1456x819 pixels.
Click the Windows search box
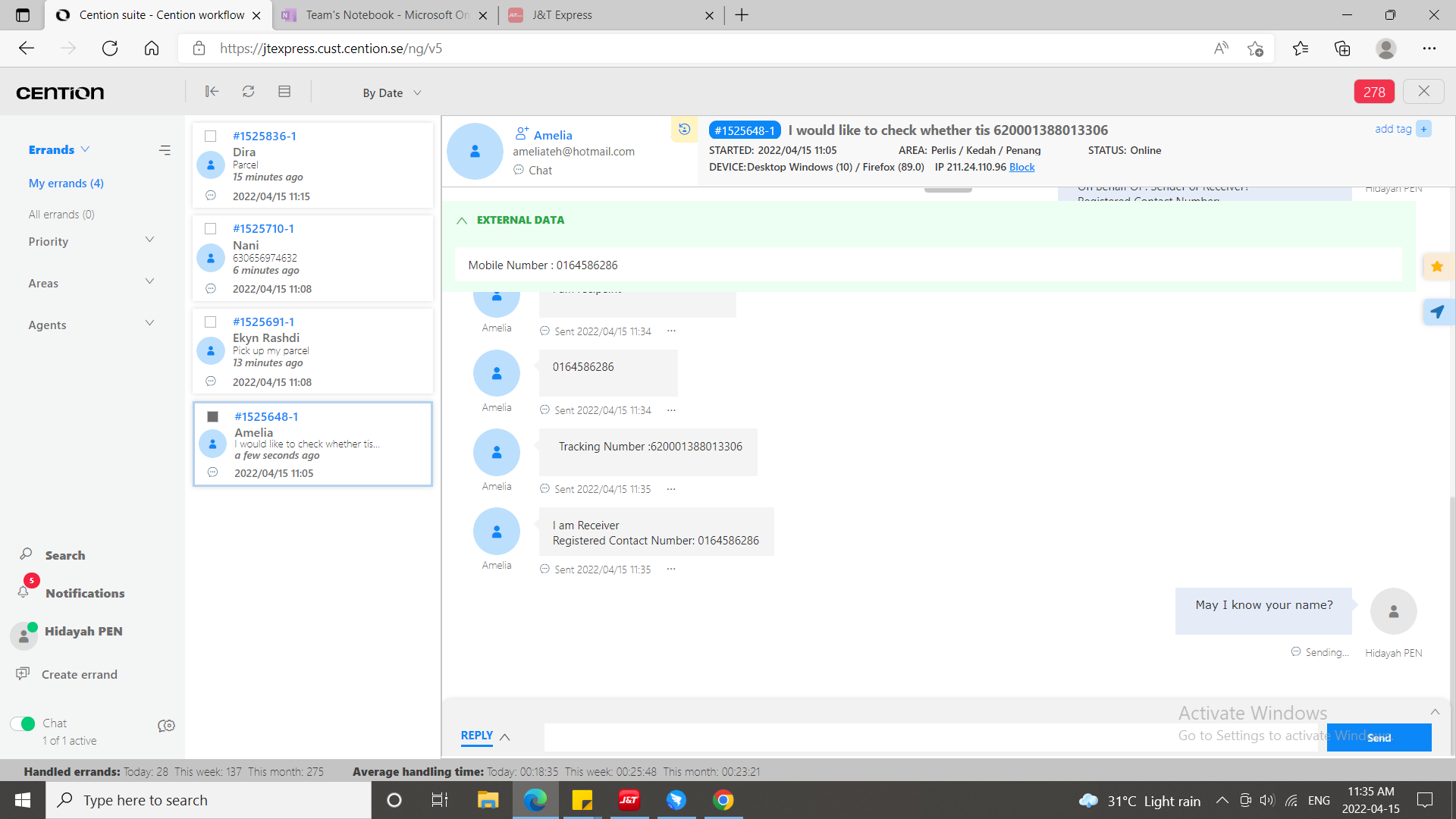click(209, 800)
